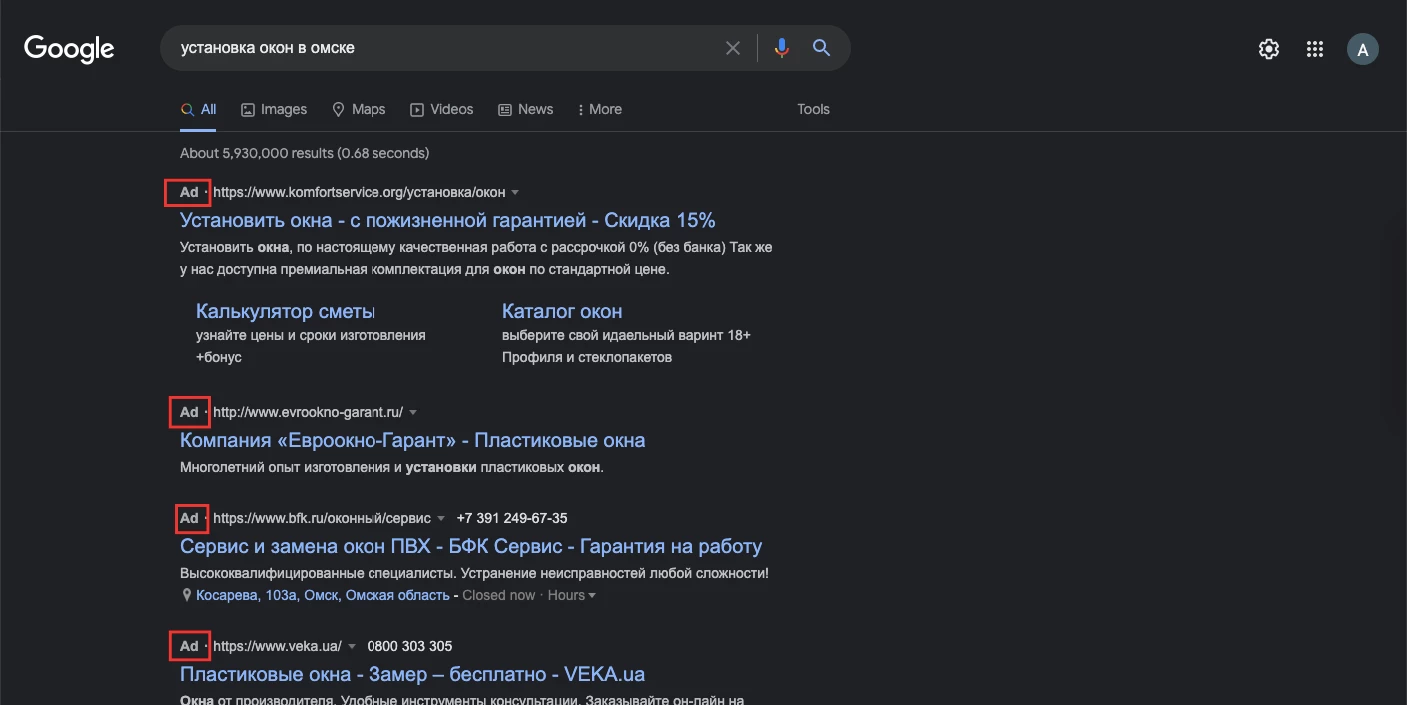Open 'Сервис и замена окон ПВХ' ad
The width and height of the screenshot is (1407, 705).
pyautogui.click(x=471, y=546)
